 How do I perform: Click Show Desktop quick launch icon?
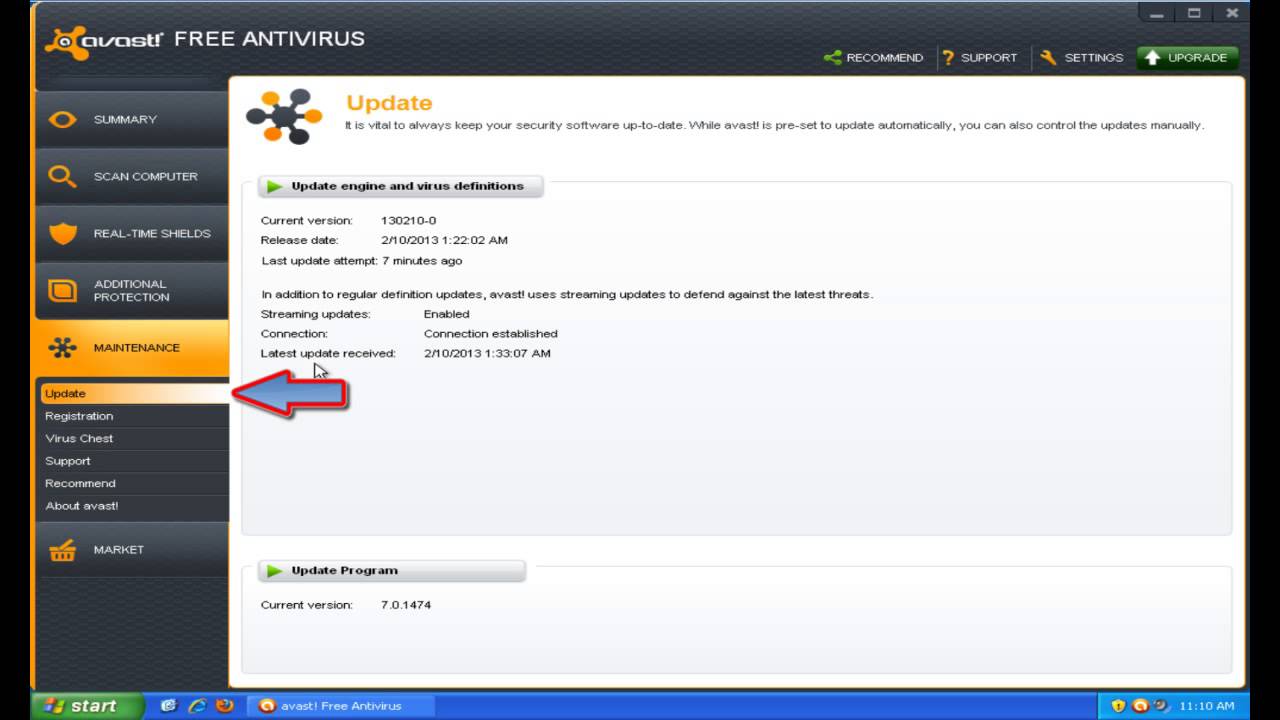click(x=168, y=705)
